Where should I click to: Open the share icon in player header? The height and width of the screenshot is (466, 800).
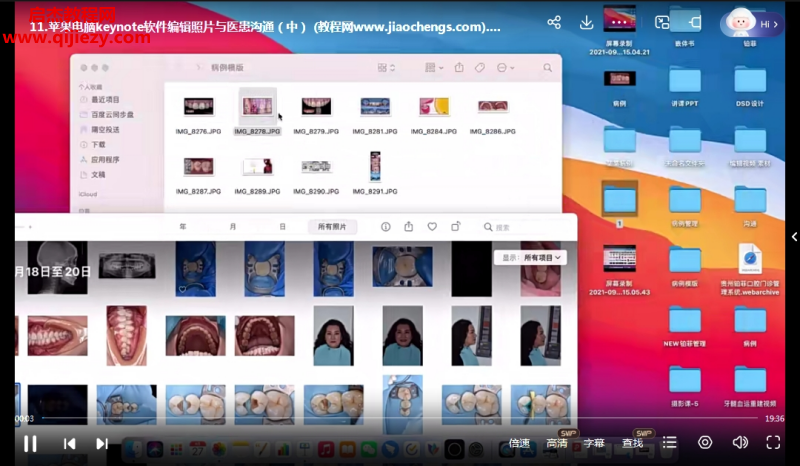click(x=554, y=22)
